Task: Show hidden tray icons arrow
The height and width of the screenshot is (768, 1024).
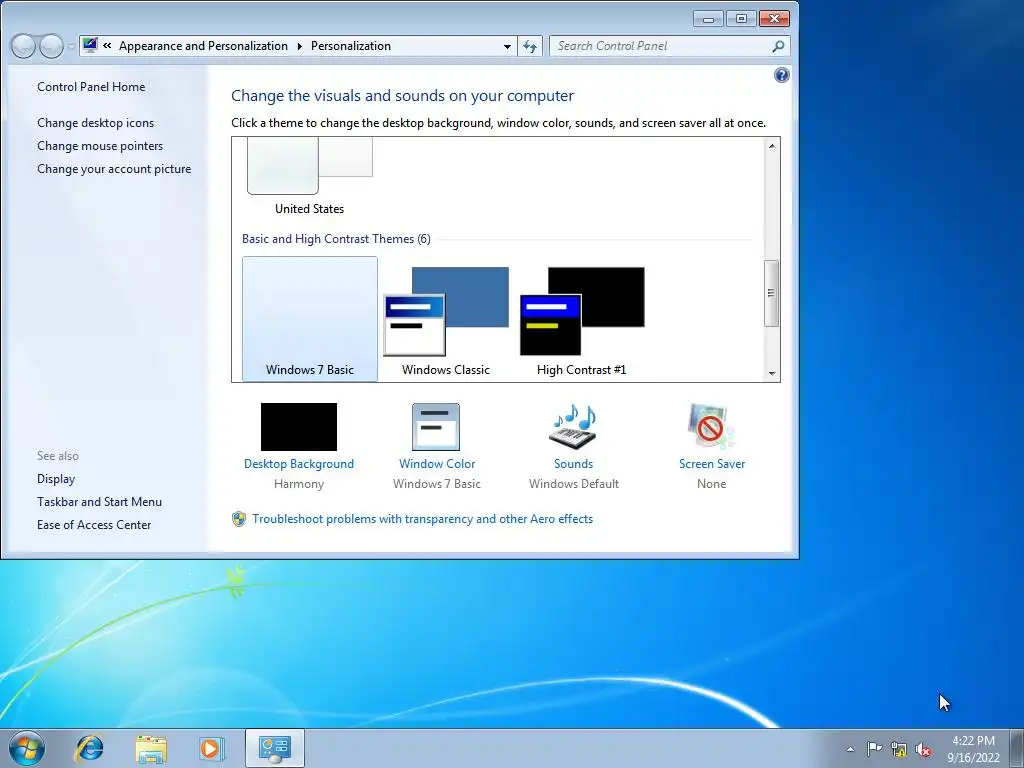Action: pyautogui.click(x=850, y=749)
